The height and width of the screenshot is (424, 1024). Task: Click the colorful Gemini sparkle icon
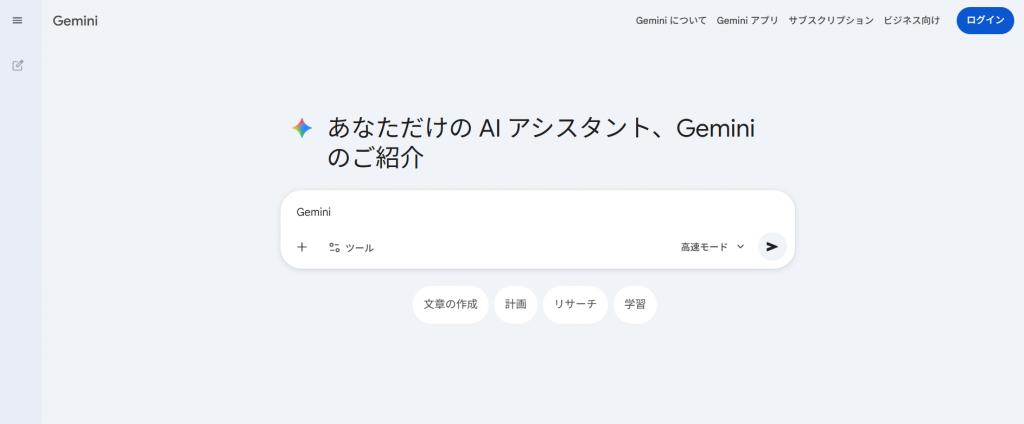coord(302,128)
